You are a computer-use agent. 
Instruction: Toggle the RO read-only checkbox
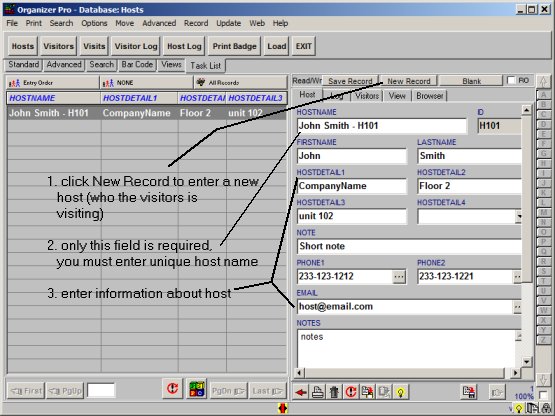[511, 81]
